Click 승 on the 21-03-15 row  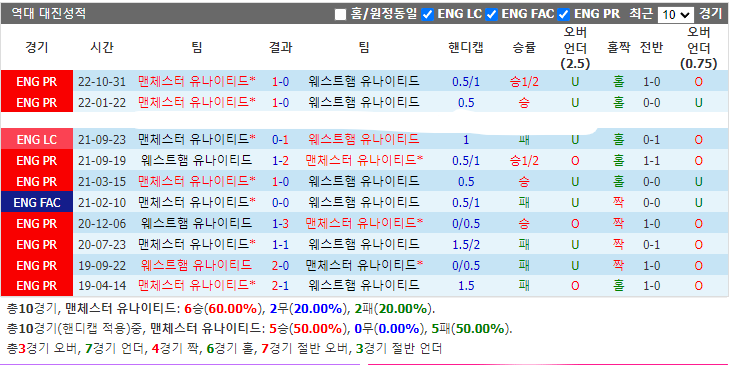pyautogui.click(x=524, y=181)
